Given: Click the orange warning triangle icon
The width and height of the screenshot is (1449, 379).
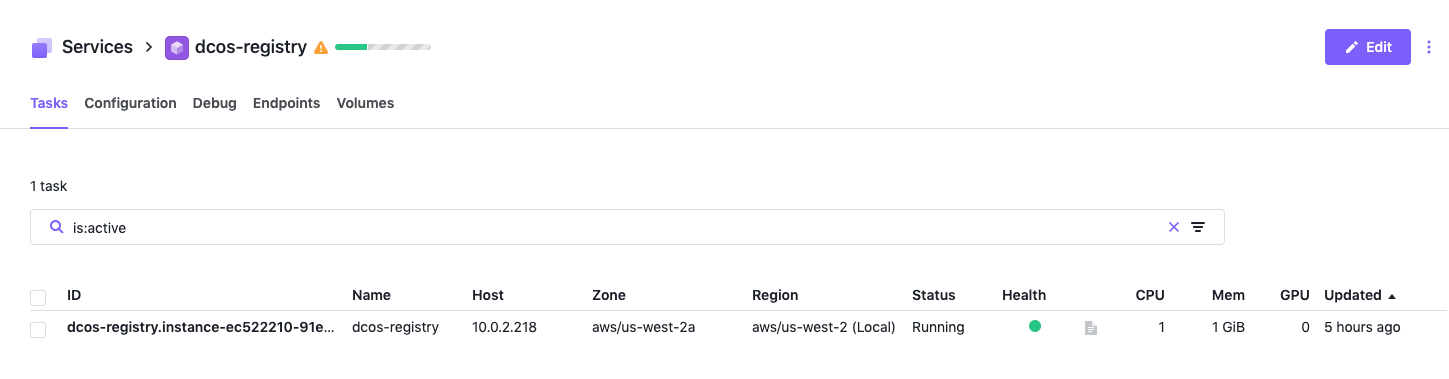Looking at the screenshot, I should point(321,47).
